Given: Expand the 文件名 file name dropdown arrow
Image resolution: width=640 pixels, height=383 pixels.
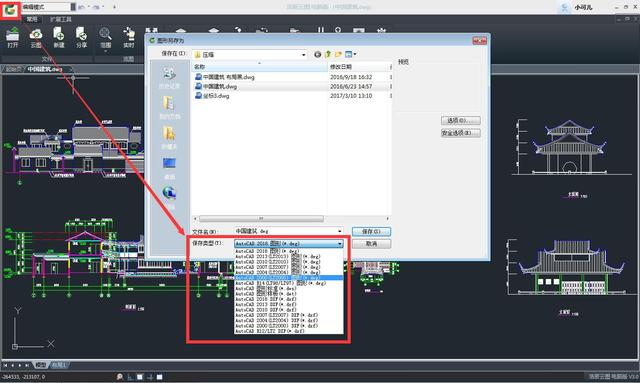Looking at the screenshot, I should [x=339, y=231].
